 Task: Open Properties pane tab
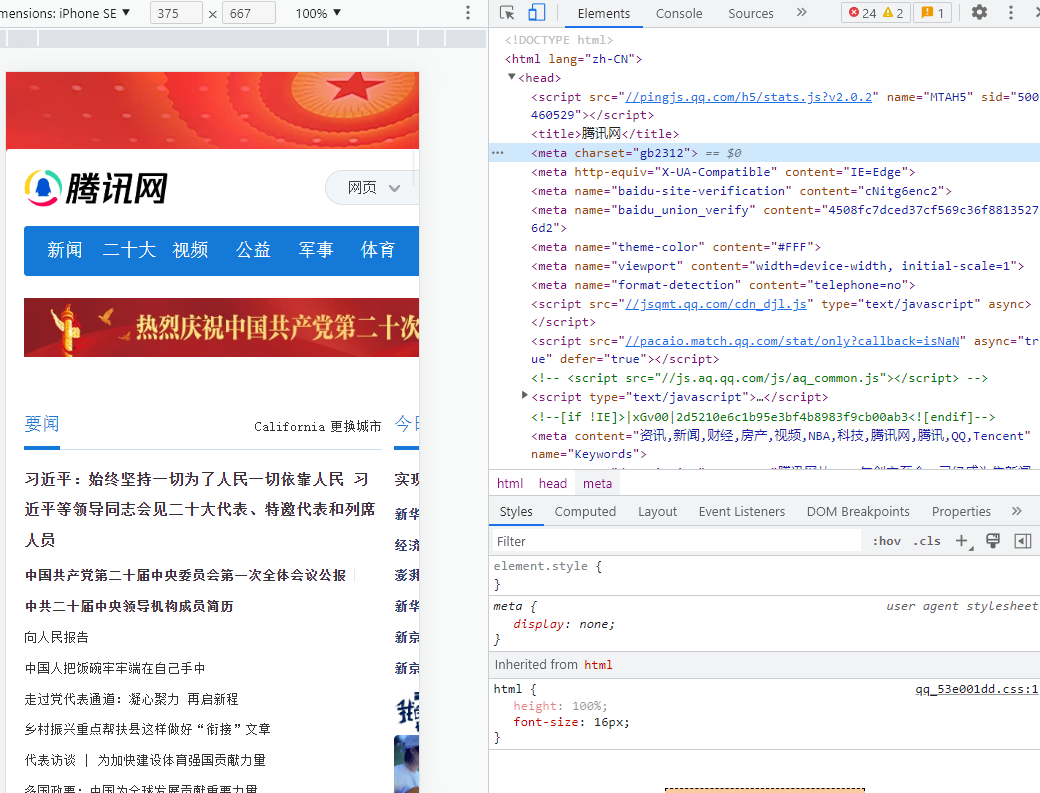pyautogui.click(x=961, y=511)
